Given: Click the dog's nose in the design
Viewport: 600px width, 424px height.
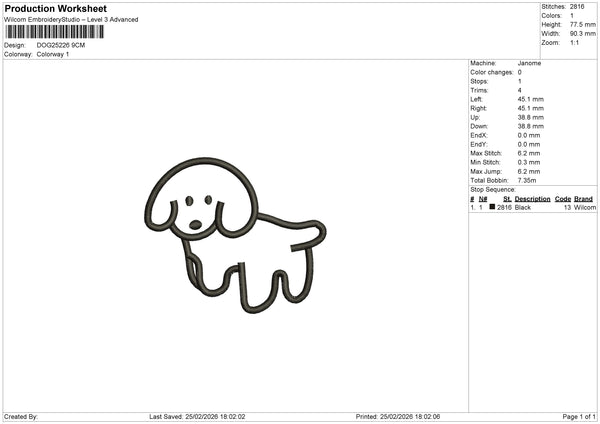Looking at the screenshot, I should pyautogui.click(x=196, y=224).
